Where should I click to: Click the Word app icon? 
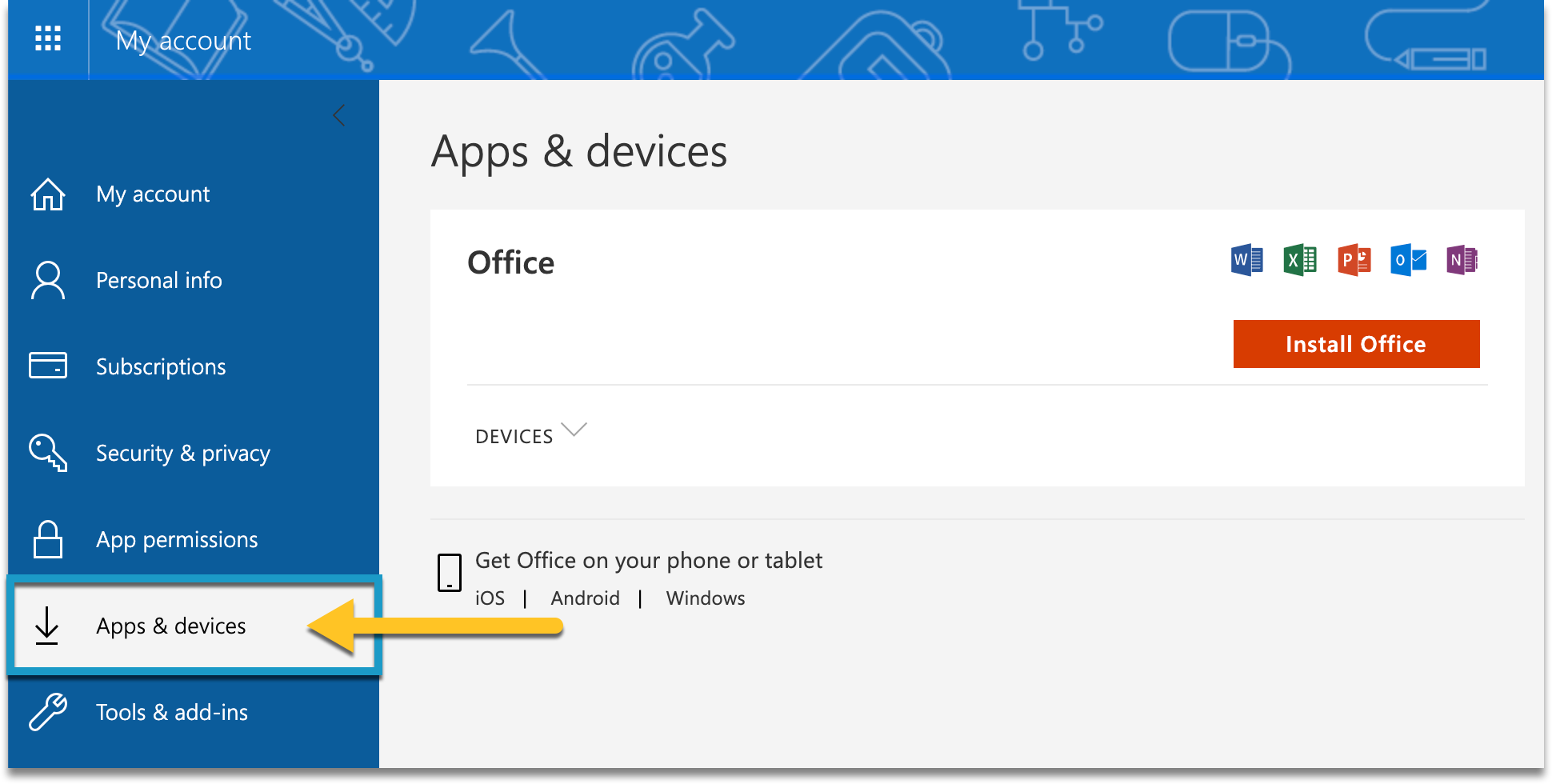[x=1246, y=260]
